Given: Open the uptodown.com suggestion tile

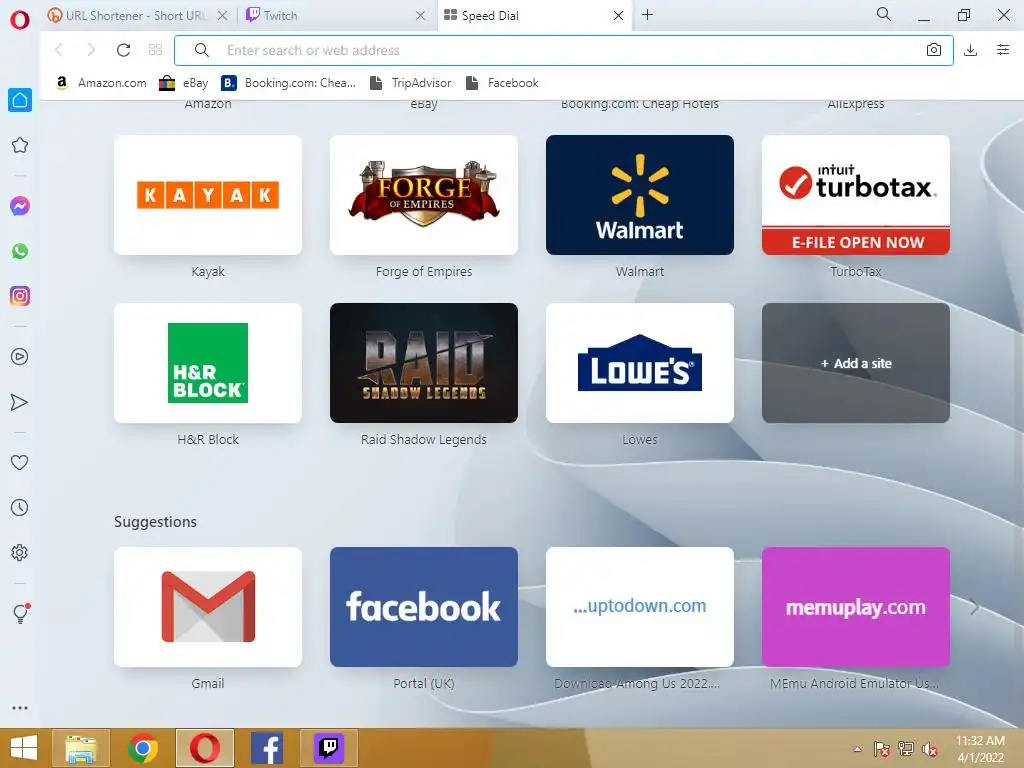Looking at the screenshot, I should [x=640, y=607].
